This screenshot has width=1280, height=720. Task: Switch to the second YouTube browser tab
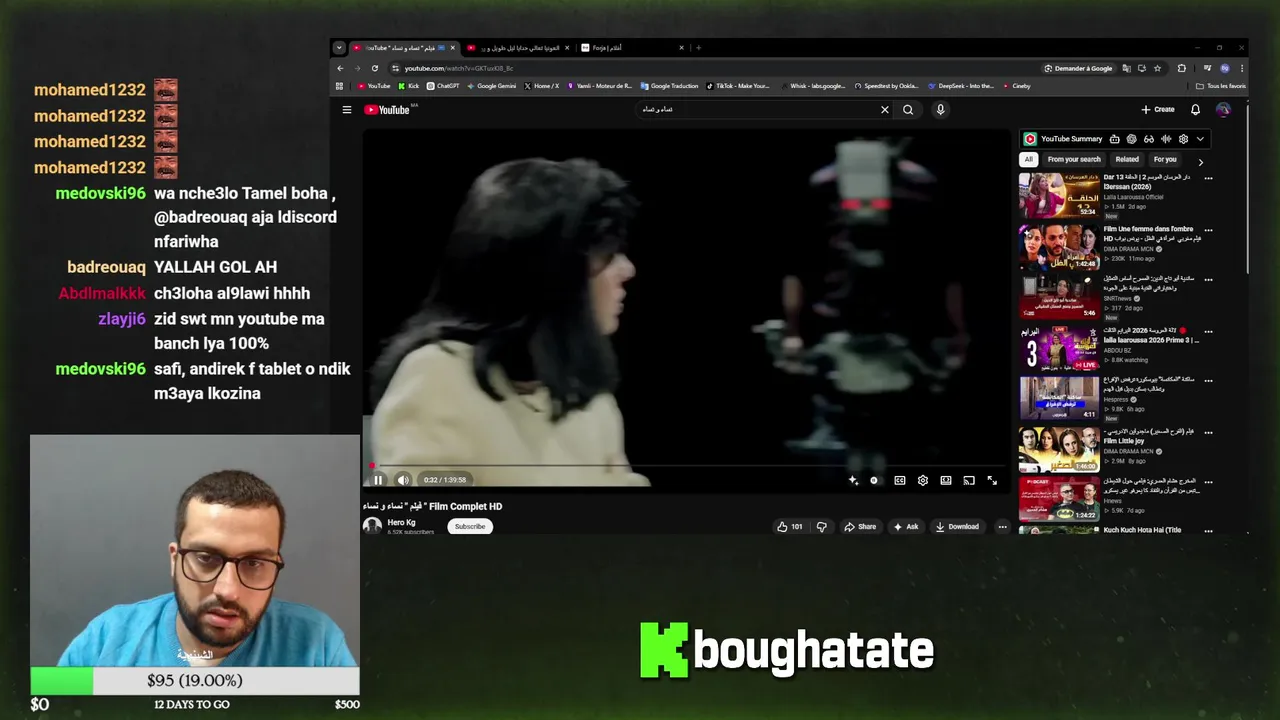point(518,48)
